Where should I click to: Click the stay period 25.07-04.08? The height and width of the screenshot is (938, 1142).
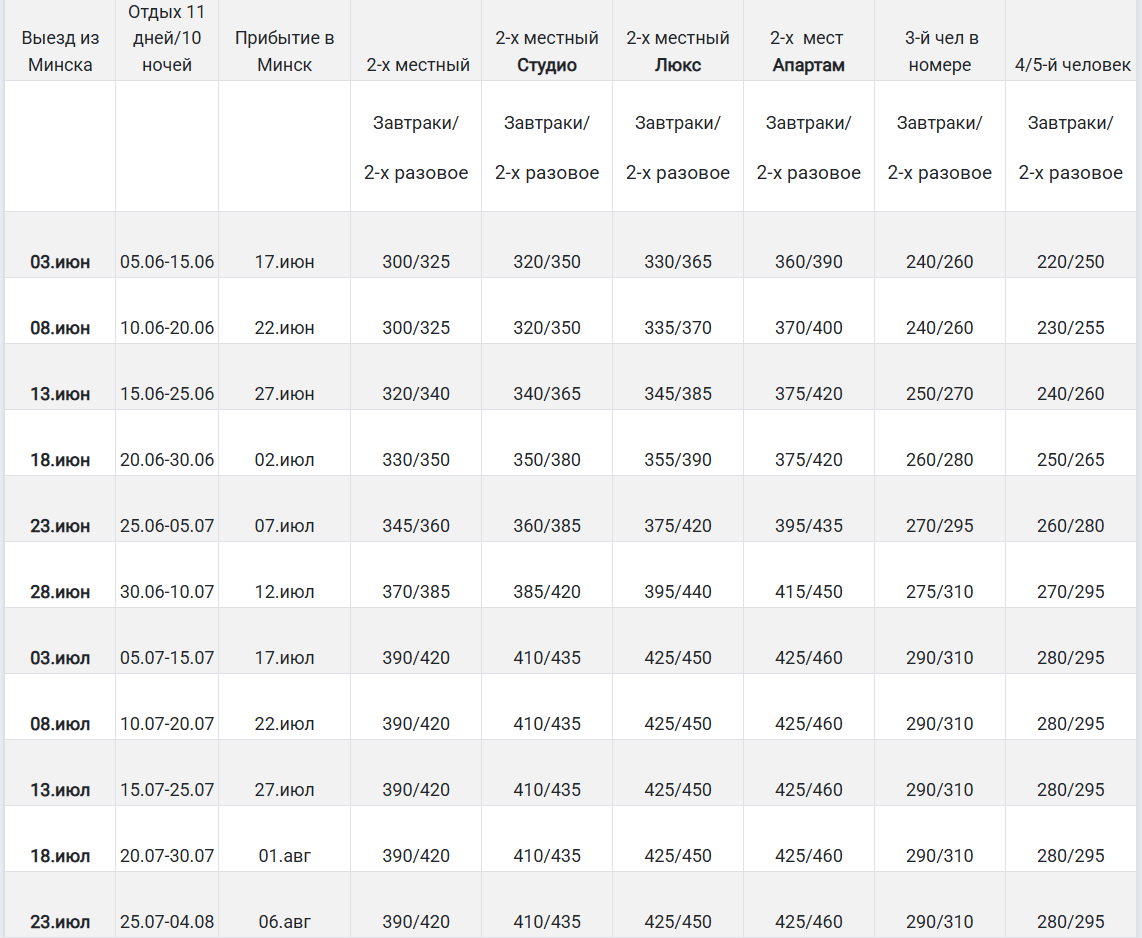(x=167, y=922)
